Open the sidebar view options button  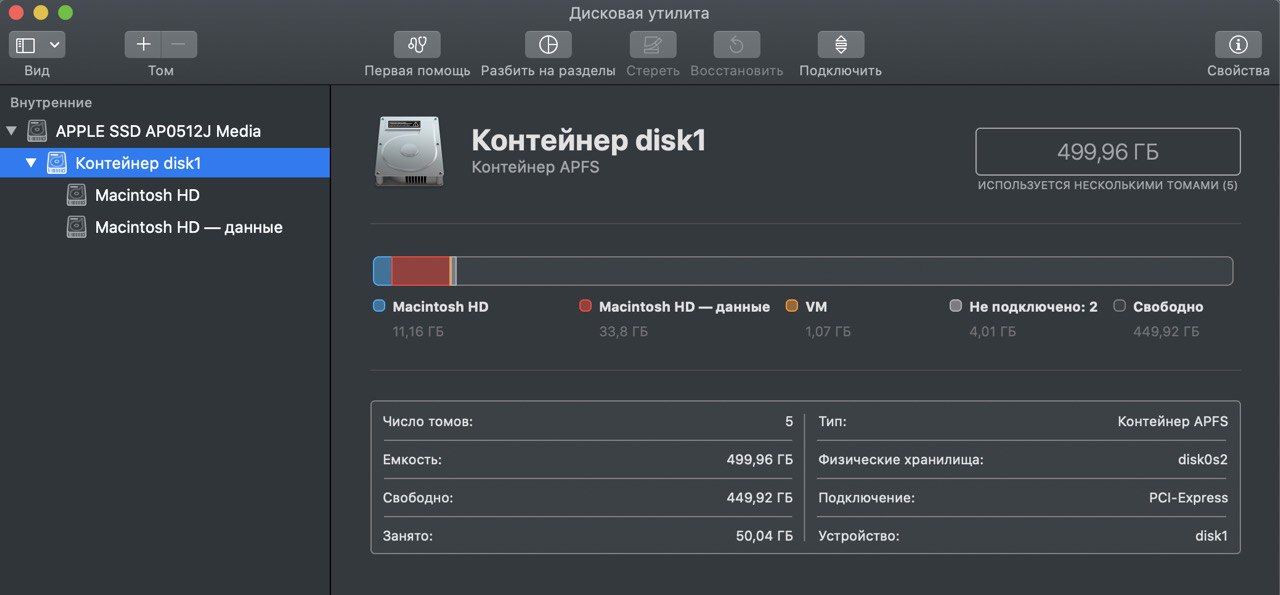pos(37,45)
